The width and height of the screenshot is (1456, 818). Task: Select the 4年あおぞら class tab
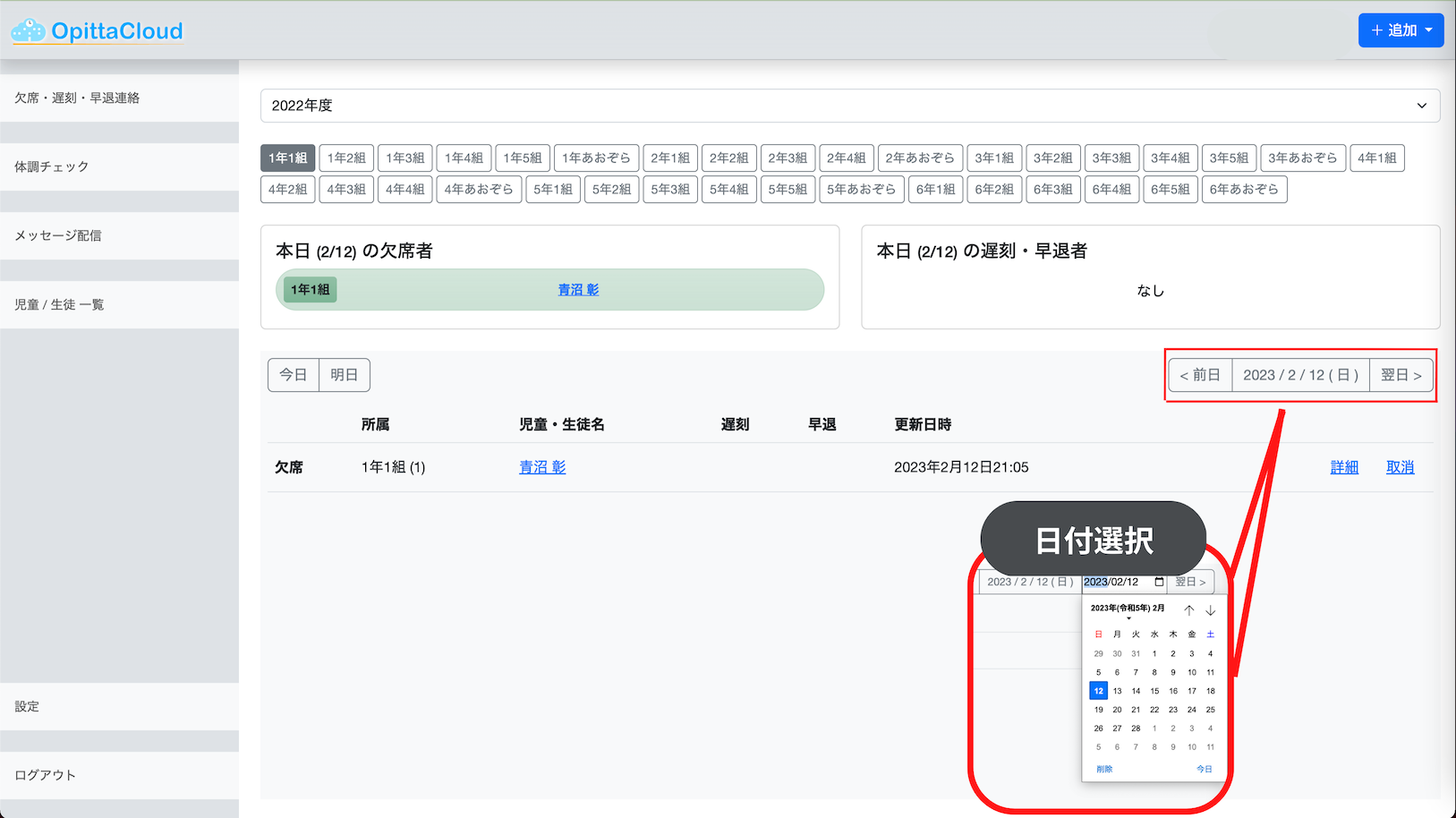pos(479,189)
